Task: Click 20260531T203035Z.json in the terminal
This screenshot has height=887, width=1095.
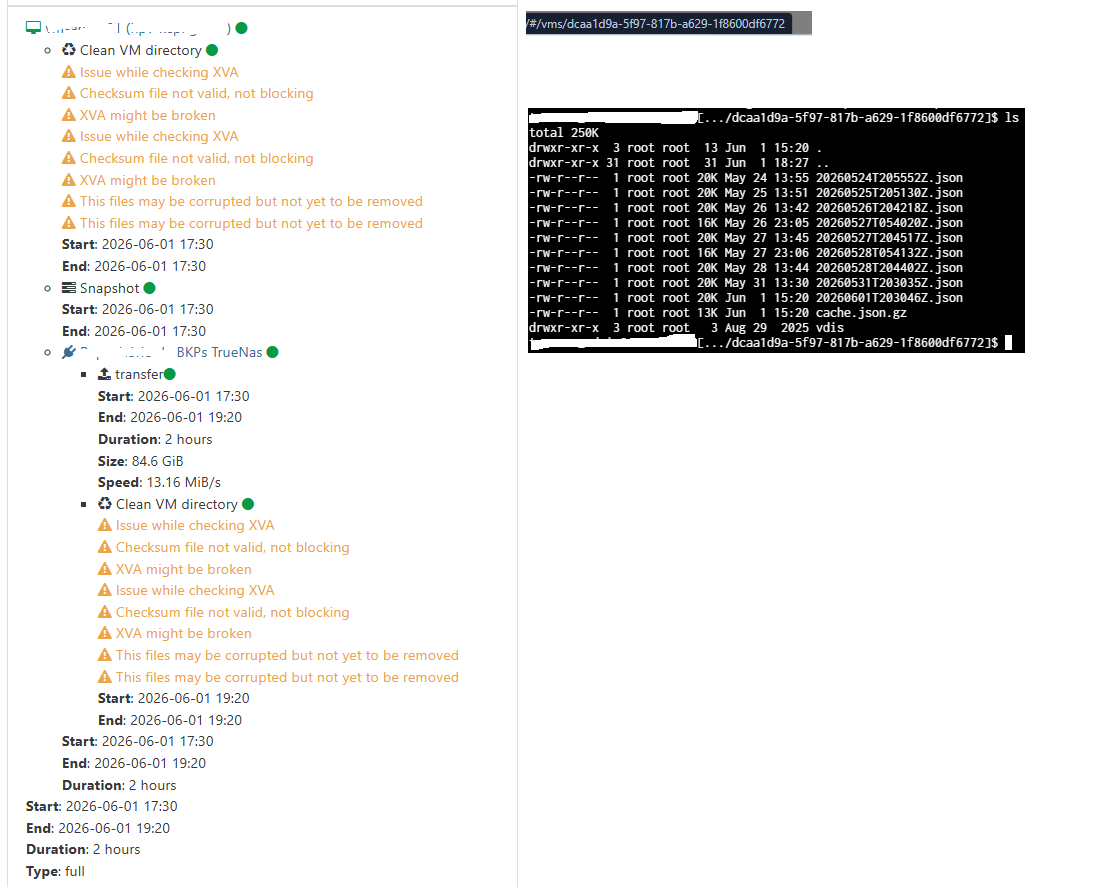Action: tap(889, 283)
